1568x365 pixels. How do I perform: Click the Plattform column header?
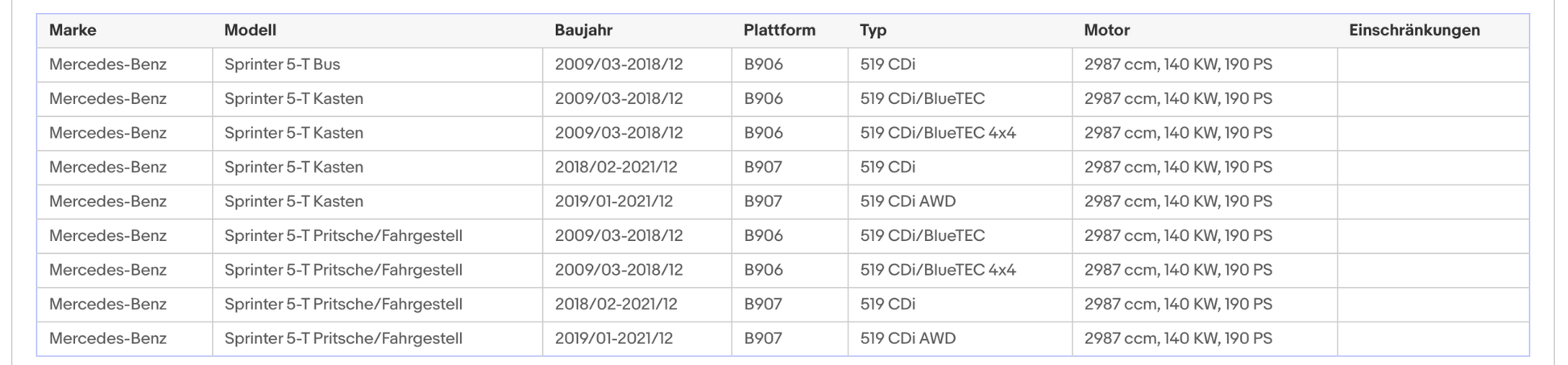pos(779,31)
